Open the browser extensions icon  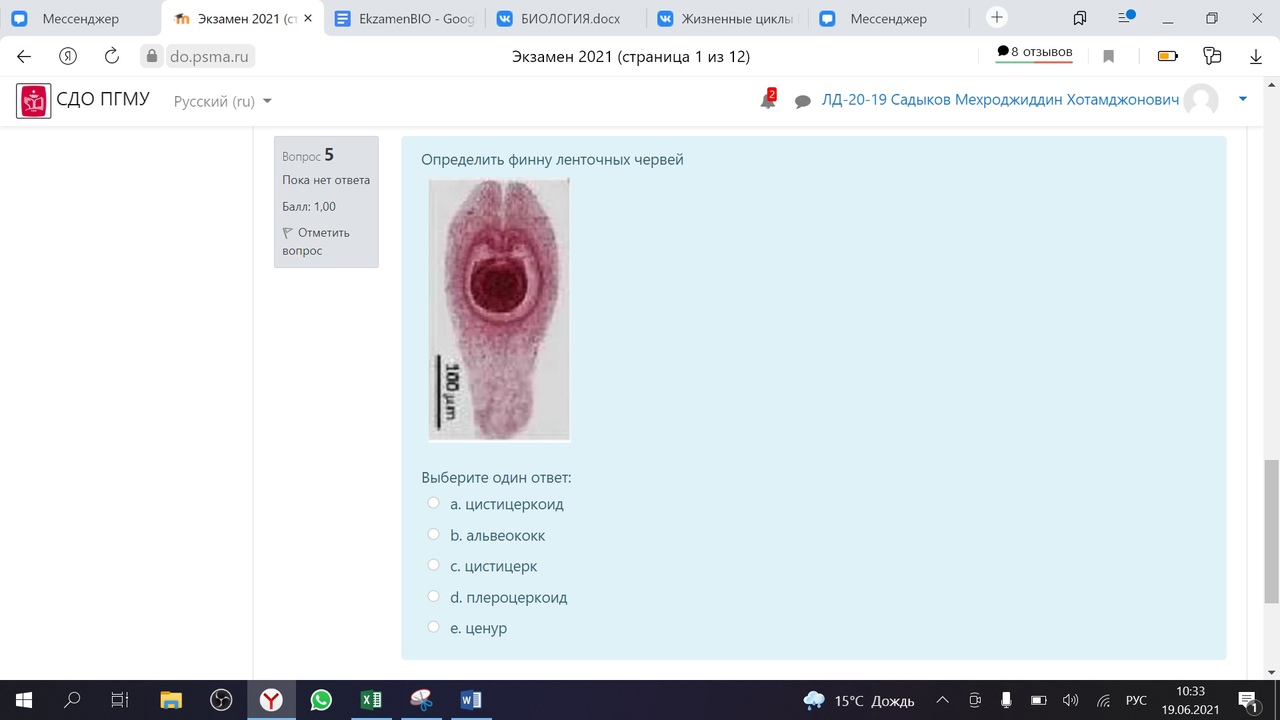pyautogui.click(x=1212, y=57)
